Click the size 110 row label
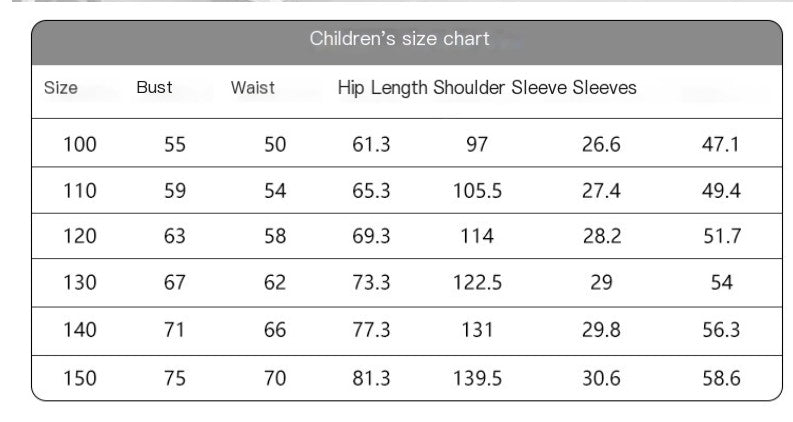Screen dimensions: 793x422 pyautogui.click(x=80, y=191)
